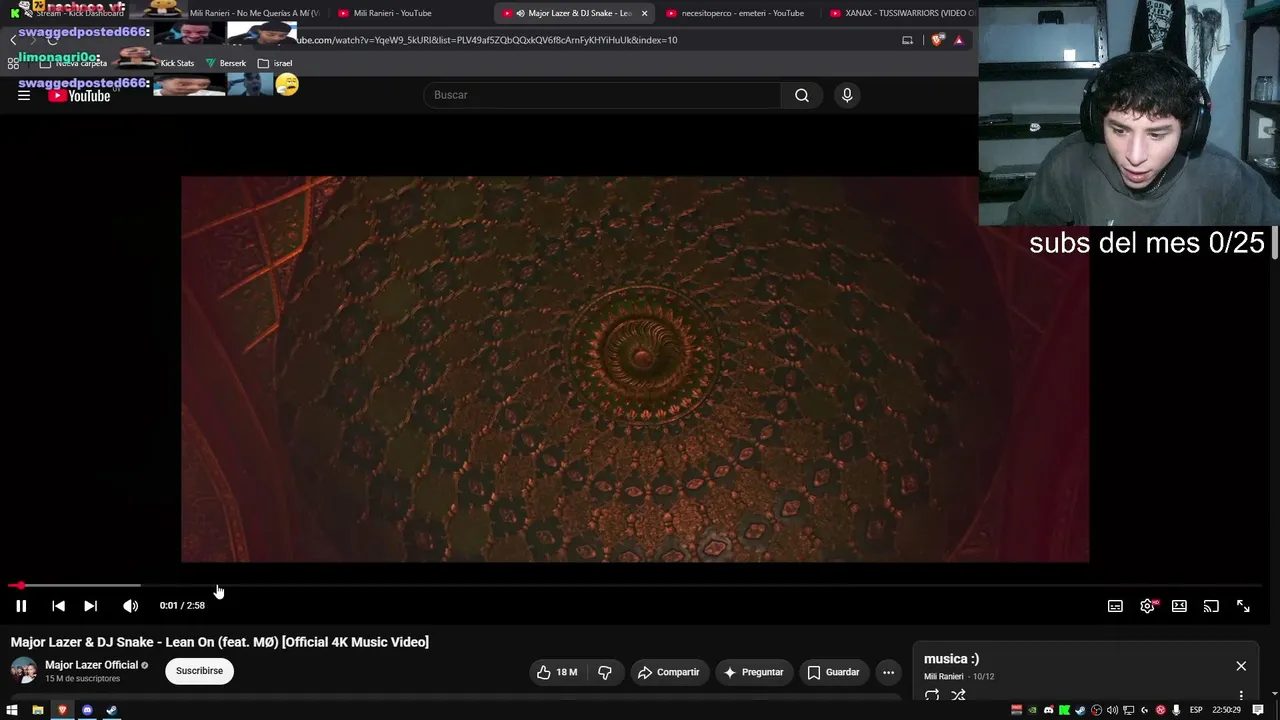Switch the player to theater mode
This screenshot has height=720, width=1280.
(x=1179, y=606)
